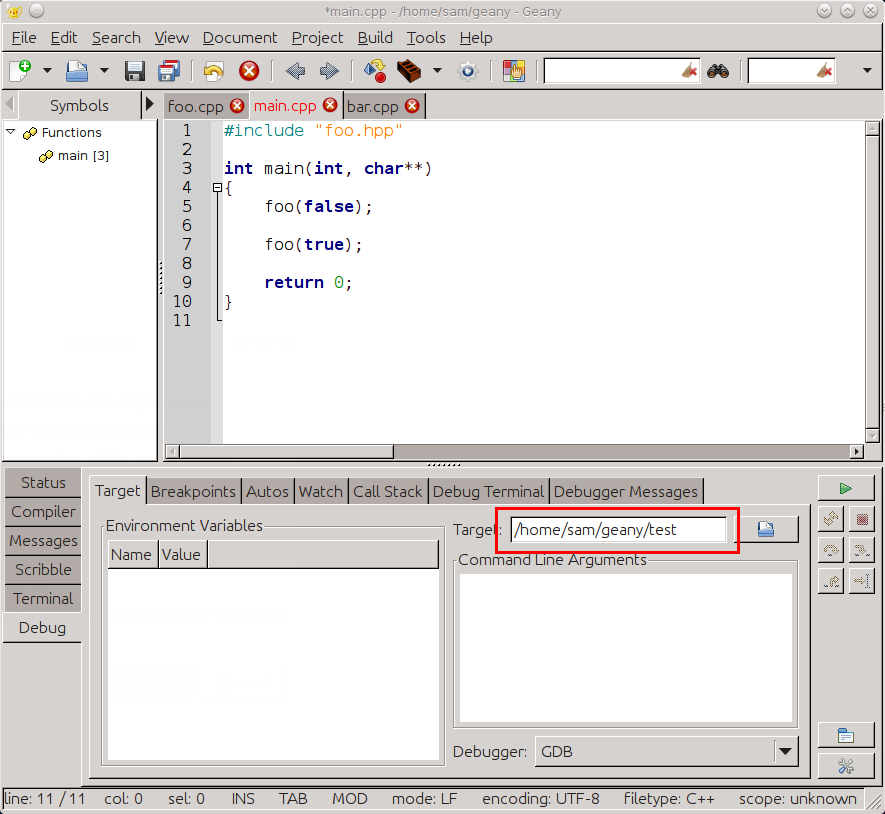Select main [3] in symbols tree
Viewport: 885px width, 814px height.
(x=83, y=156)
